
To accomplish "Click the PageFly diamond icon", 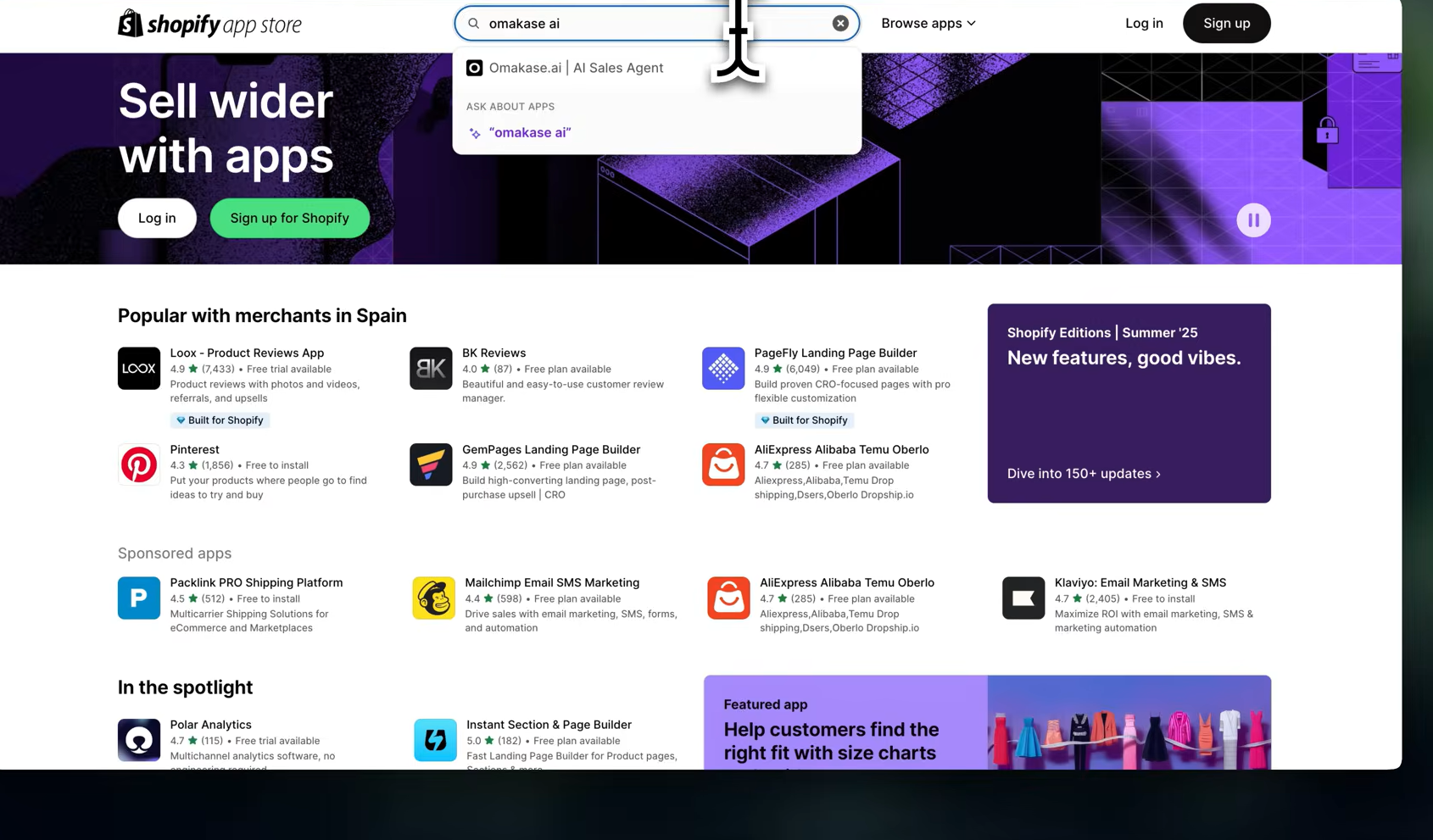I will (723, 368).
